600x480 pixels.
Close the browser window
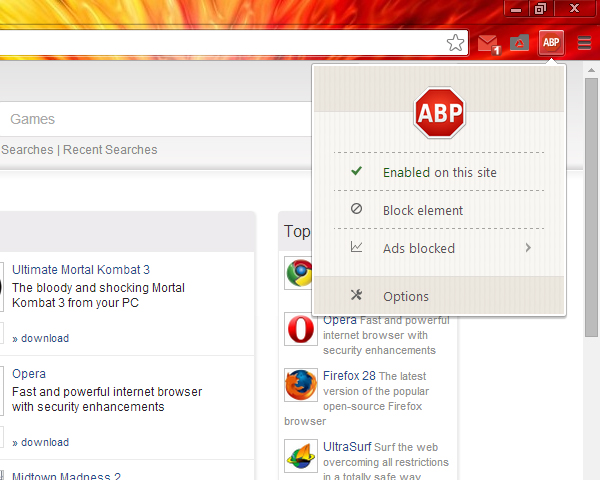574,8
